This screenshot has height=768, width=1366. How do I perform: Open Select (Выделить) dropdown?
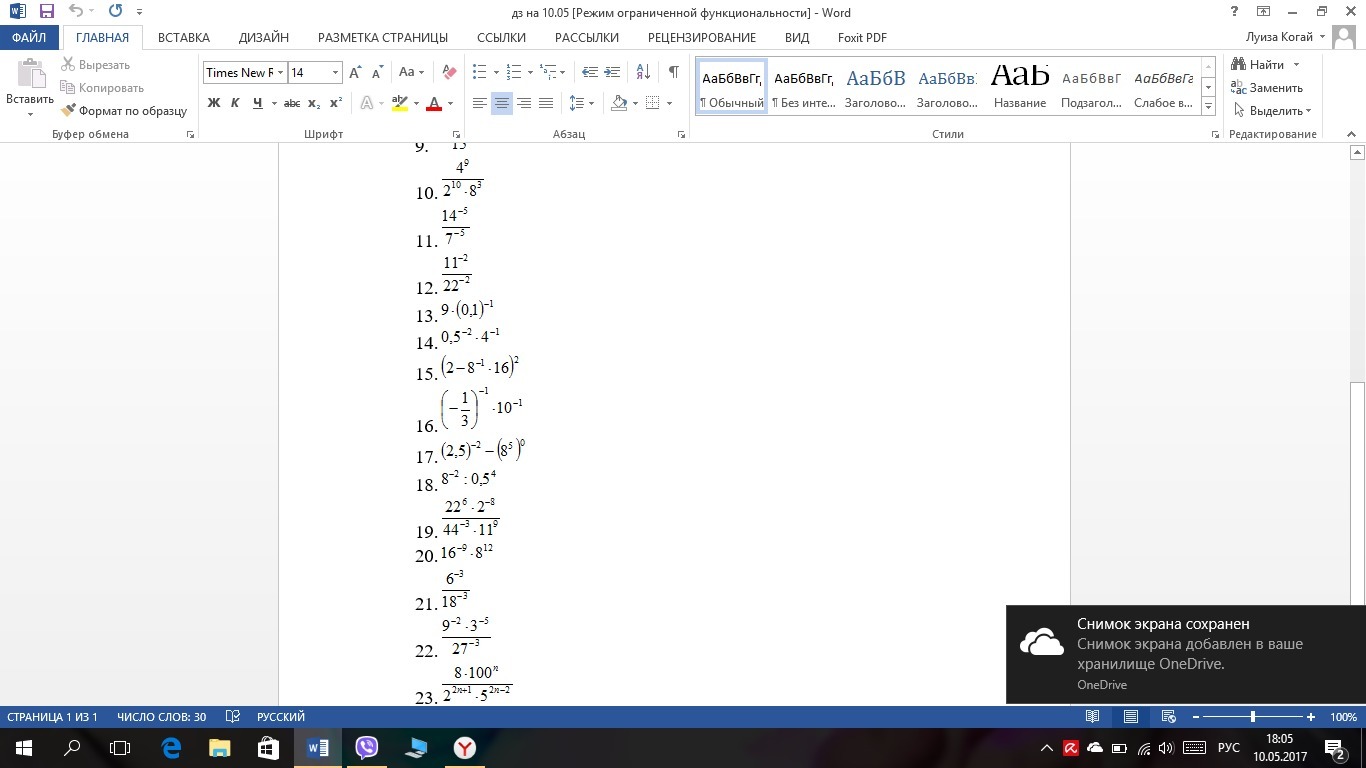[x=1273, y=111]
